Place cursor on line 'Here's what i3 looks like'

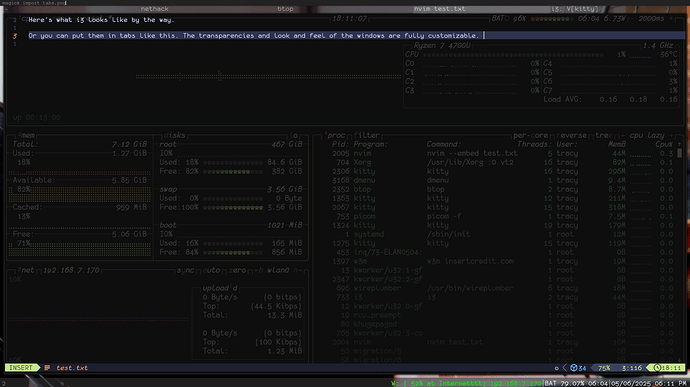tap(101, 19)
